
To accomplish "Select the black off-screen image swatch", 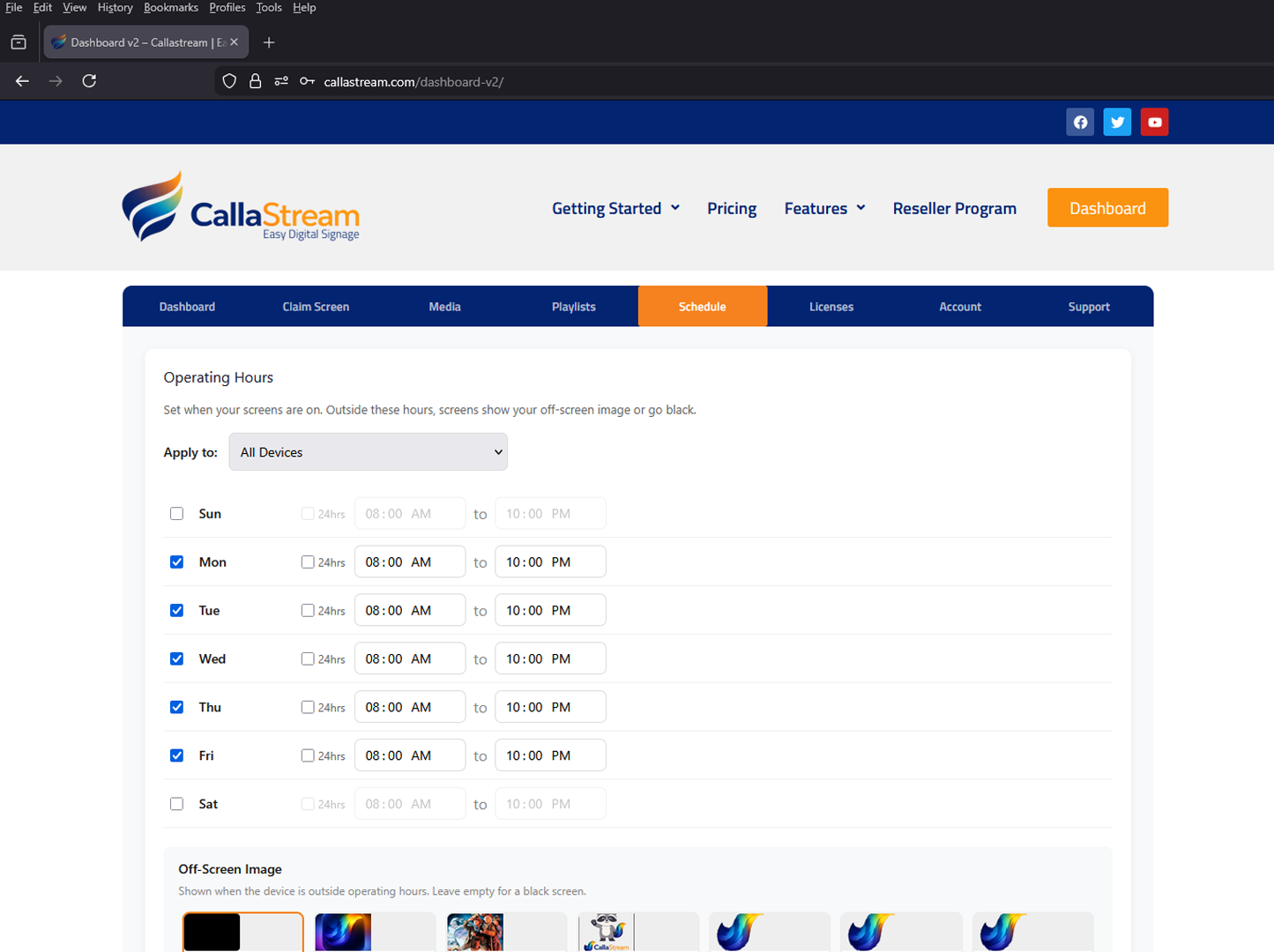I will pyautogui.click(x=212, y=931).
